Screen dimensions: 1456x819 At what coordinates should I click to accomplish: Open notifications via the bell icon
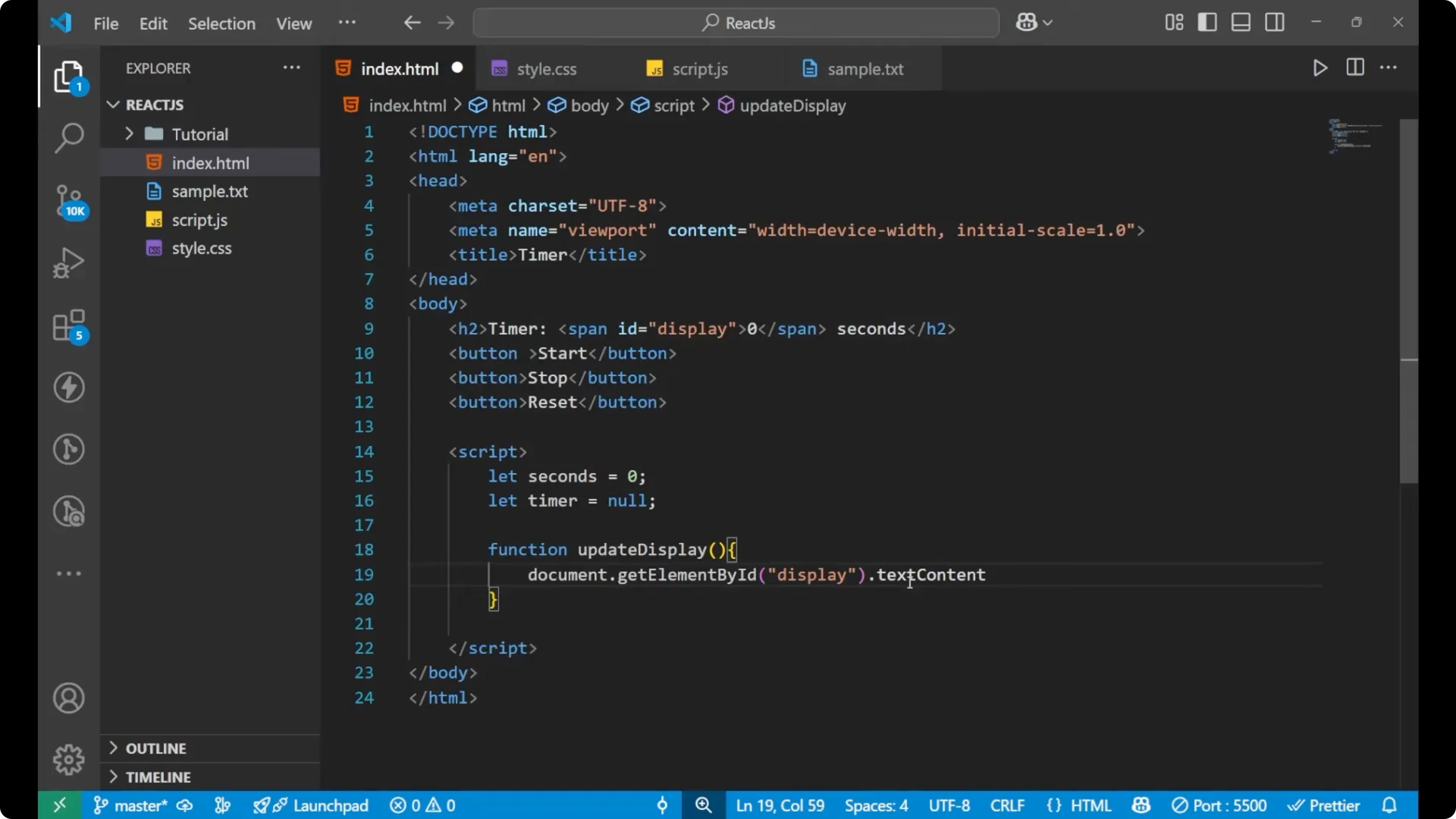(1391, 805)
